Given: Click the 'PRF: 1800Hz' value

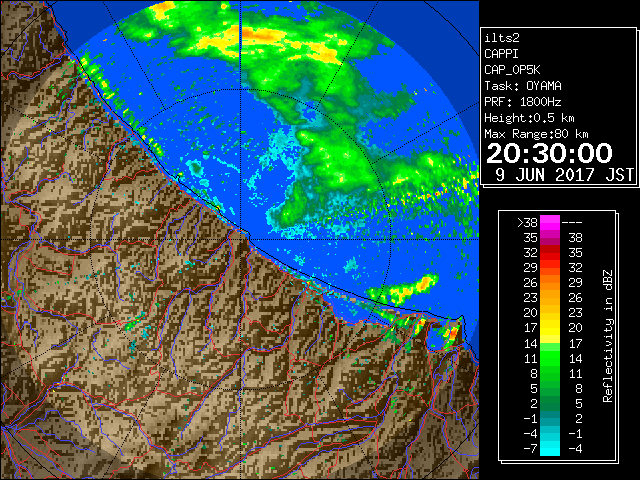Looking at the screenshot, I should [523, 102].
